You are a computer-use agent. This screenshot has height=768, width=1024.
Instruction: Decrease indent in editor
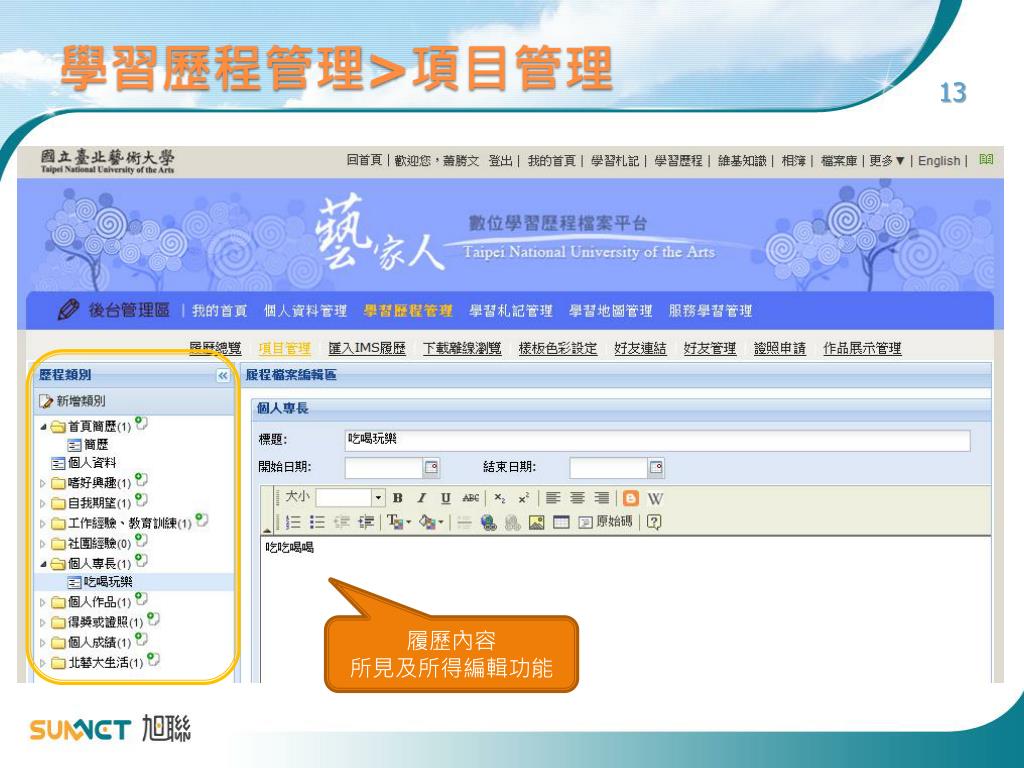point(342,522)
